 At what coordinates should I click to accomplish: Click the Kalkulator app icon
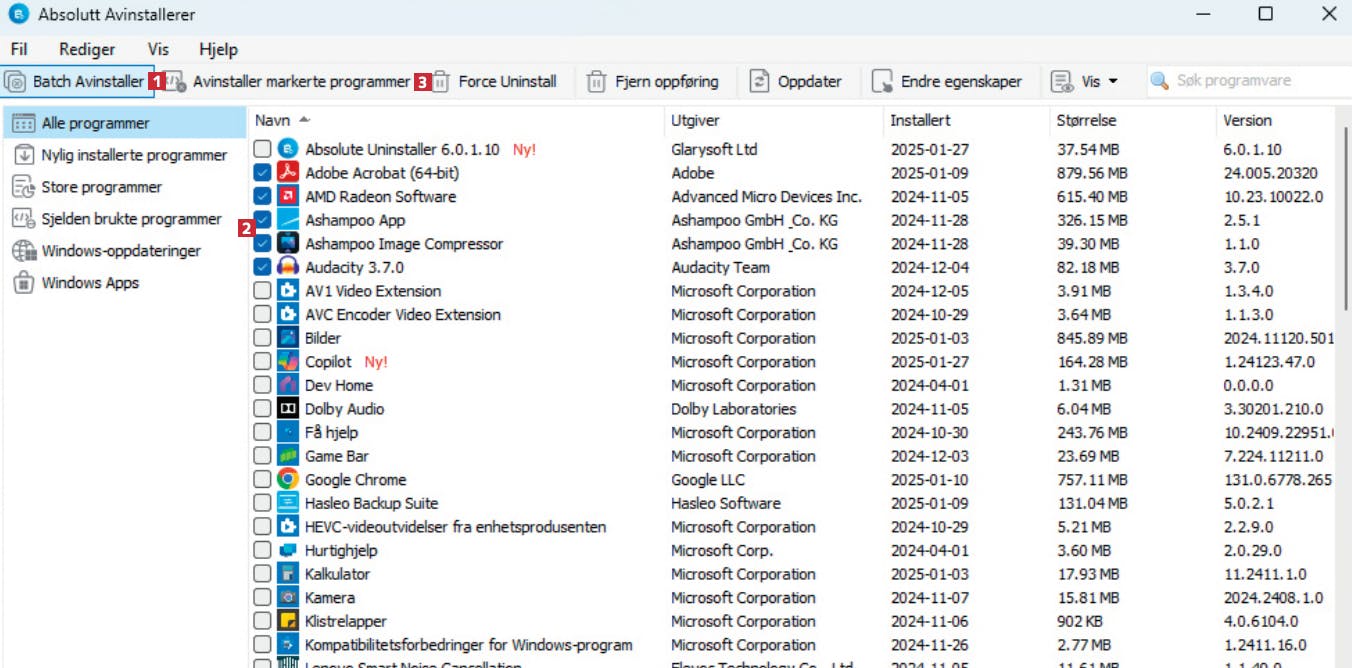point(288,574)
